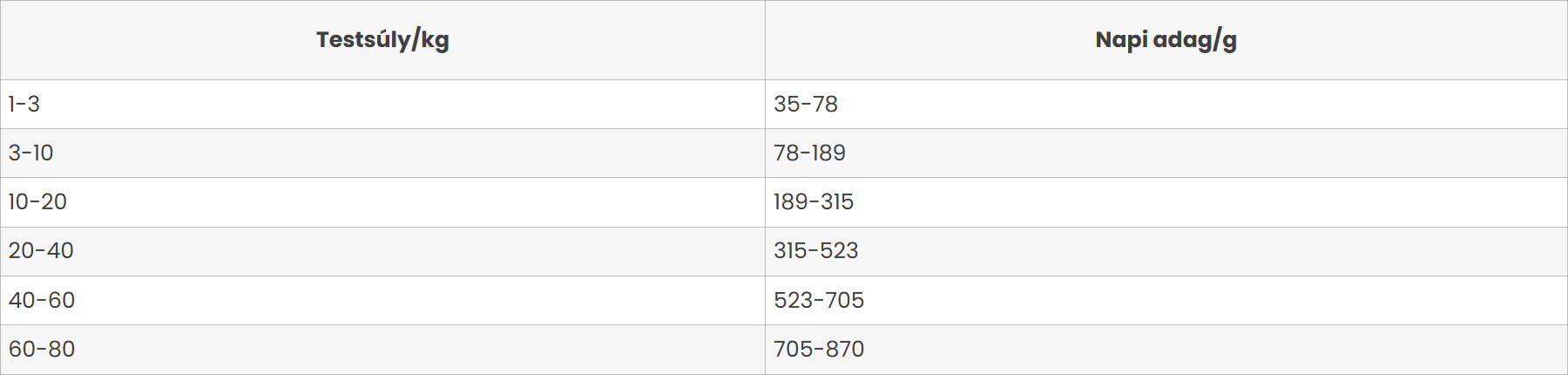This screenshot has height=375, width=1568.
Task: Click the Testsúly/kg column header
Action: pyautogui.click(x=382, y=40)
